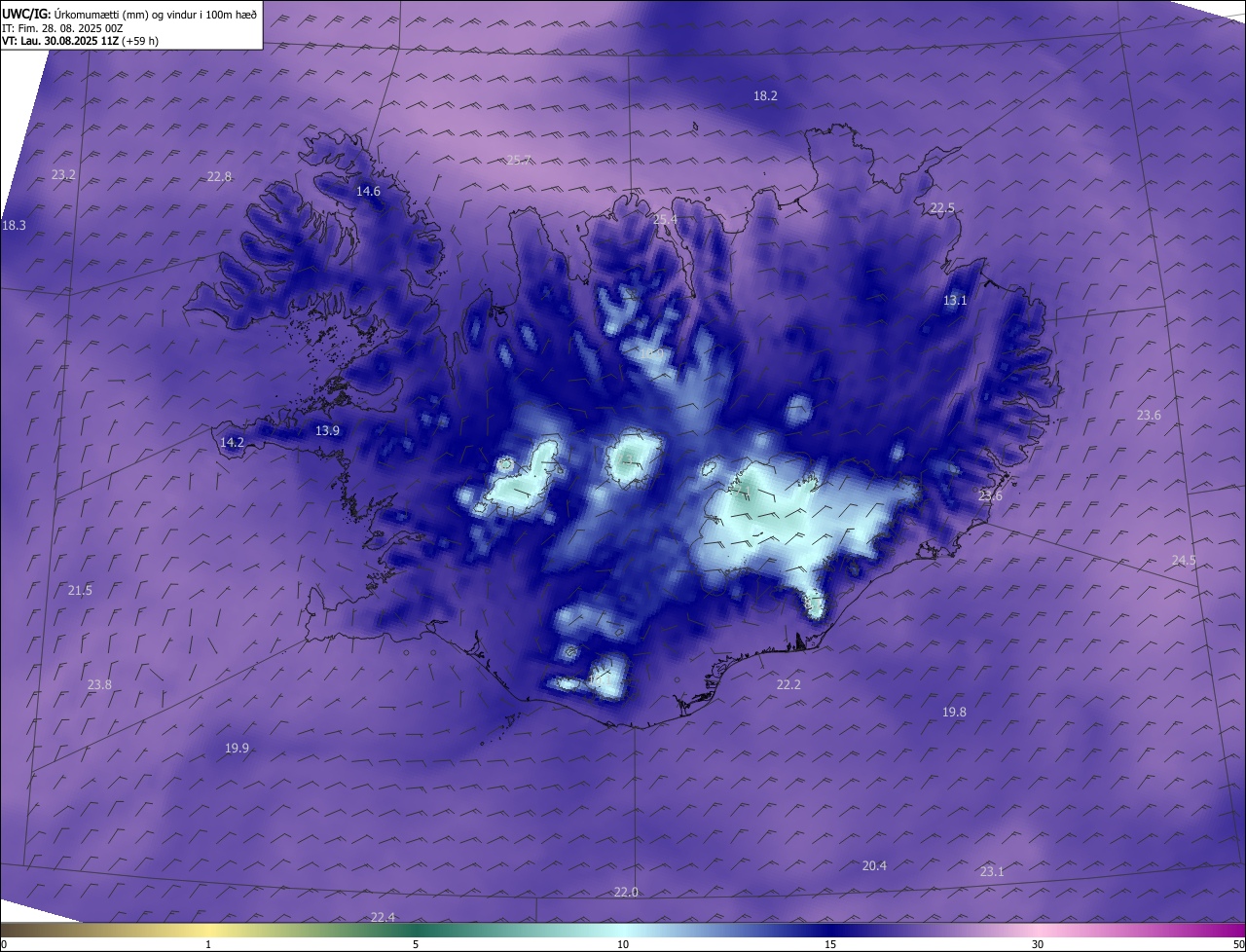The height and width of the screenshot is (952, 1246).
Task: Click the 21.5 value label on the map
Action: pyautogui.click(x=80, y=590)
